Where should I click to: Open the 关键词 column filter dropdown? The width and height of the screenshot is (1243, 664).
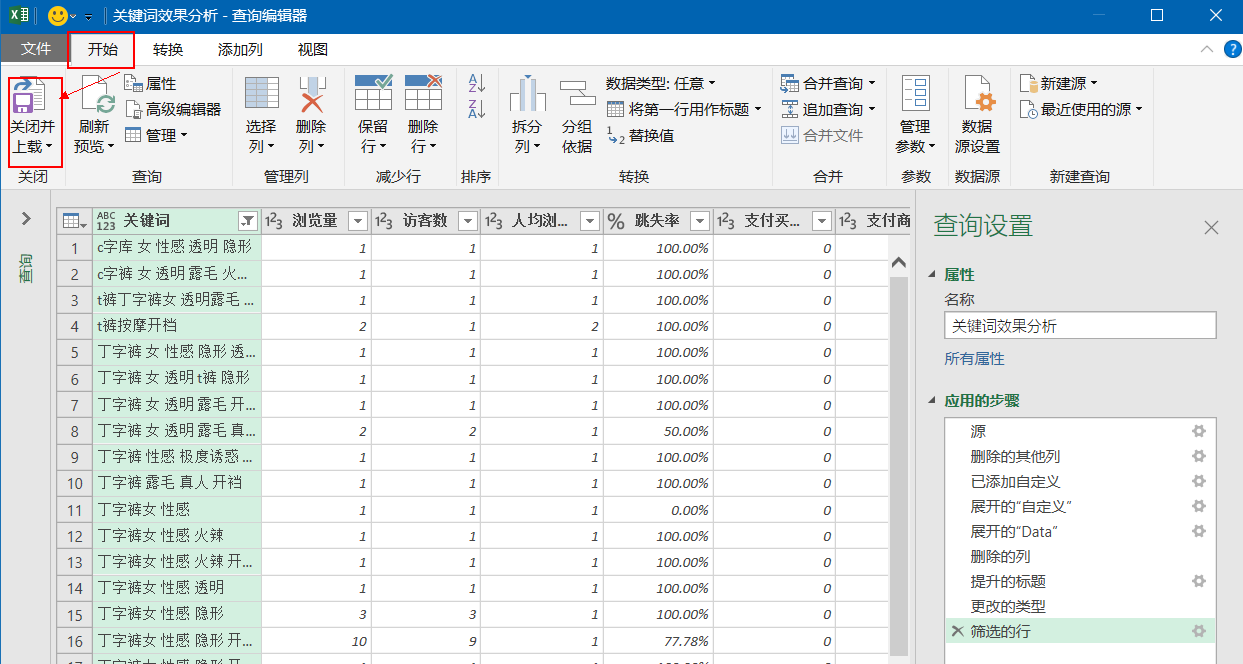(x=247, y=221)
